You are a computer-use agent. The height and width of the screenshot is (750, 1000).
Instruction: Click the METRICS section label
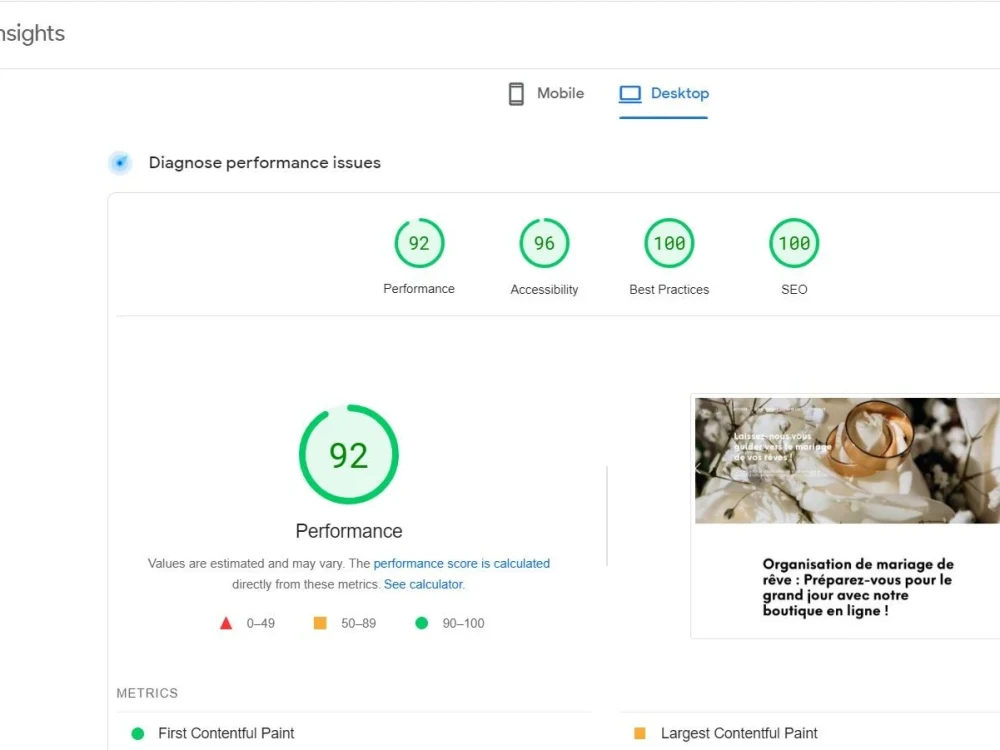click(147, 693)
